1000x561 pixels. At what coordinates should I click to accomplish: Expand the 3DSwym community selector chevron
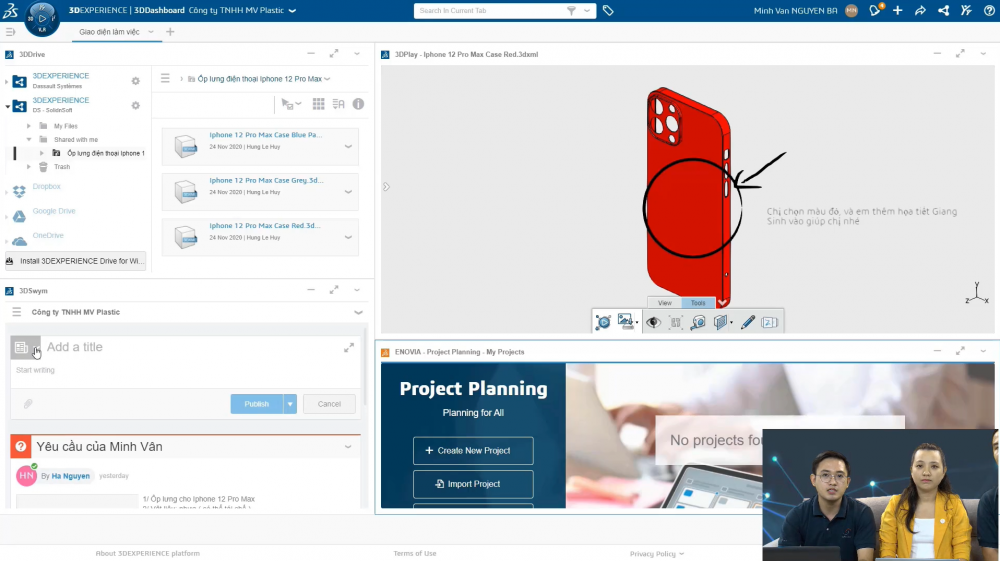[x=358, y=312]
